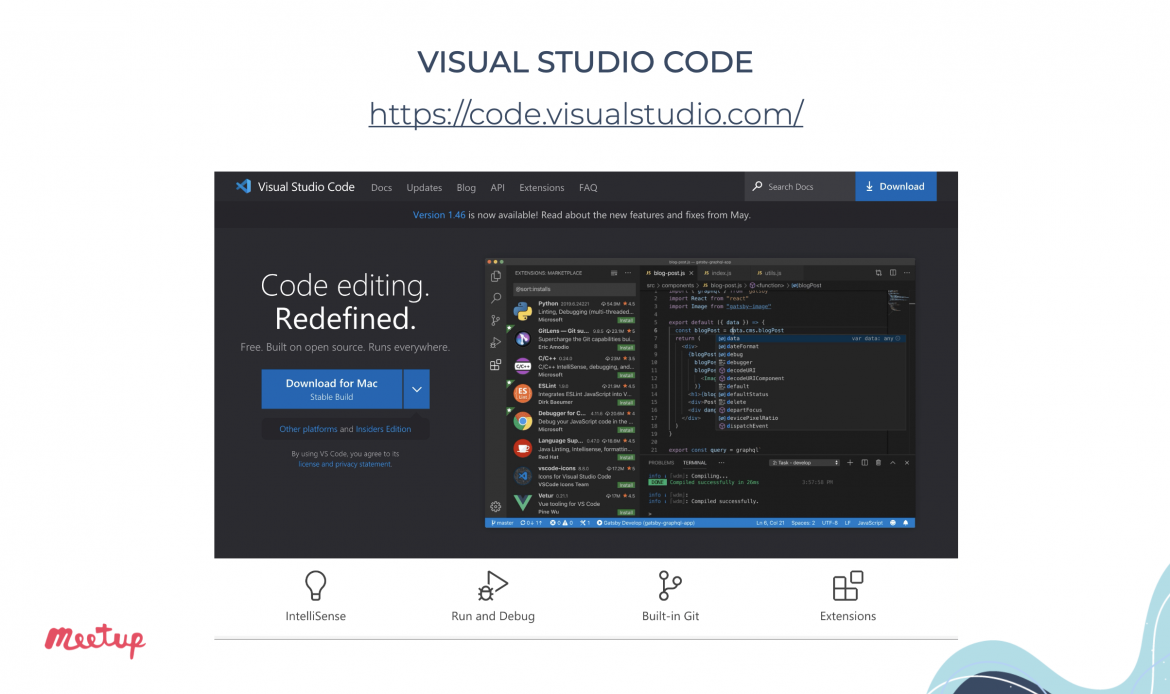This screenshot has width=1170, height=694.
Task: Open Source Control icon in activity bar
Action: tap(495, 320)
